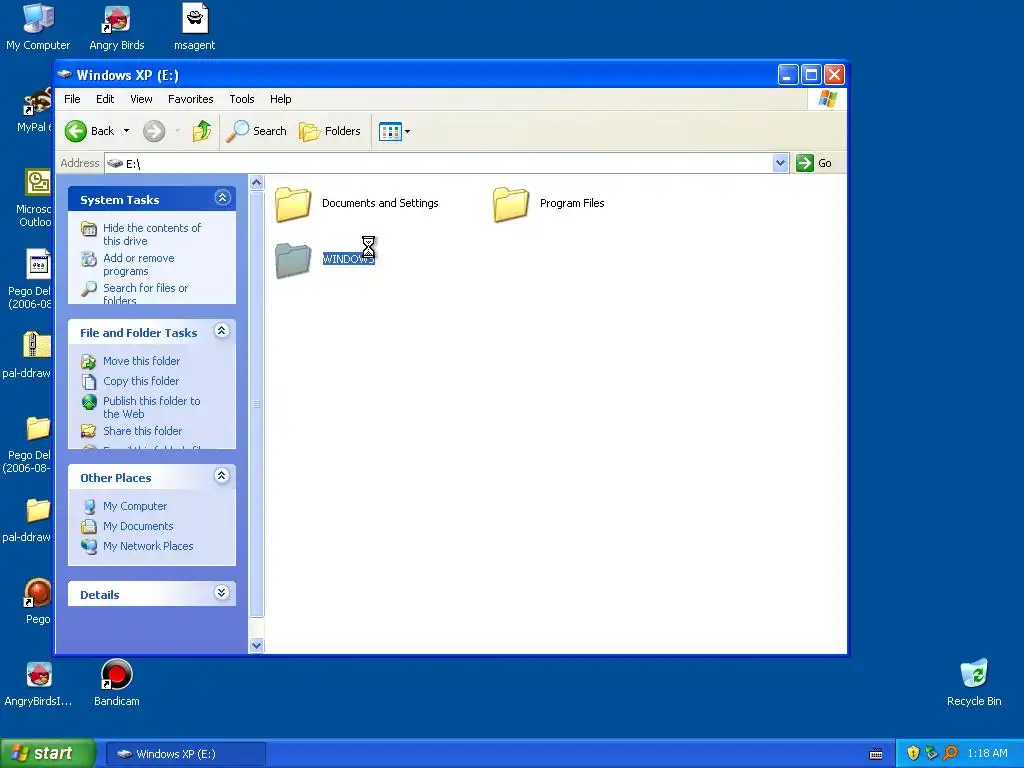
Task: Select the MyPal desktop shortcut
Action: coord(35,111)
